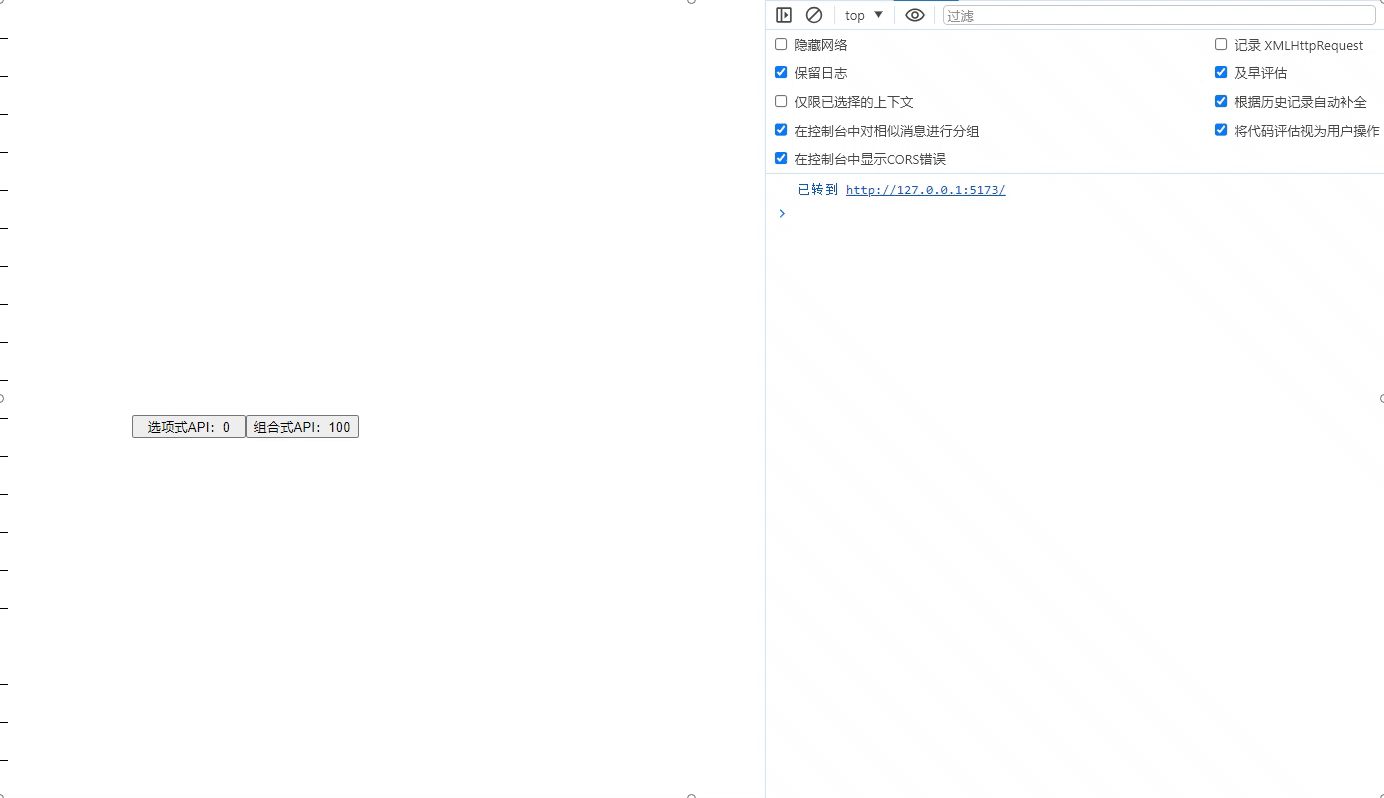This screenshot has height=798, width=1384.
Task: Clear the console with the ban icon
Action: [x=814, y=15]
